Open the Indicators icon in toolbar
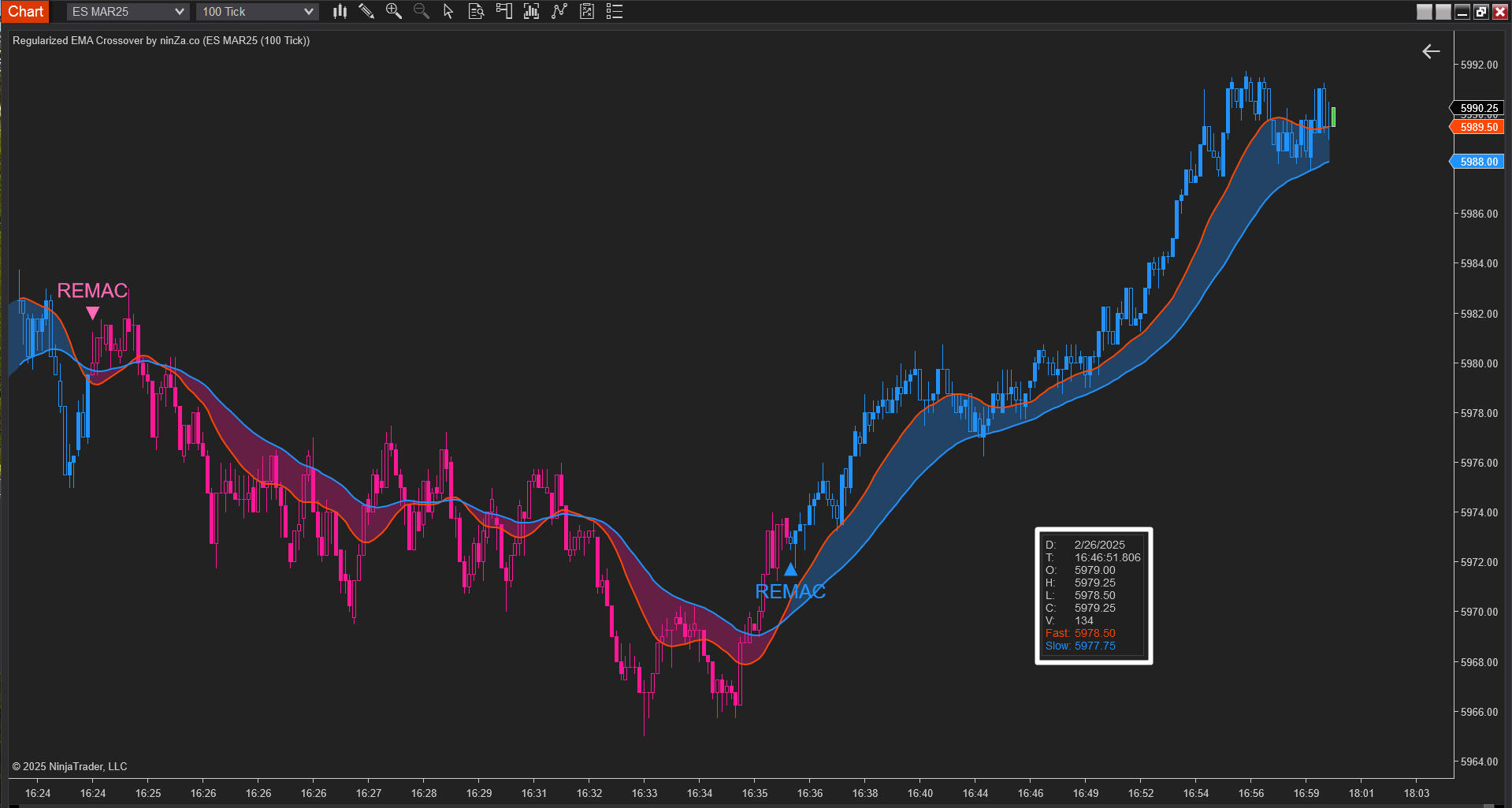Viewport: 1512px width, 808px height. click(532, 11)
